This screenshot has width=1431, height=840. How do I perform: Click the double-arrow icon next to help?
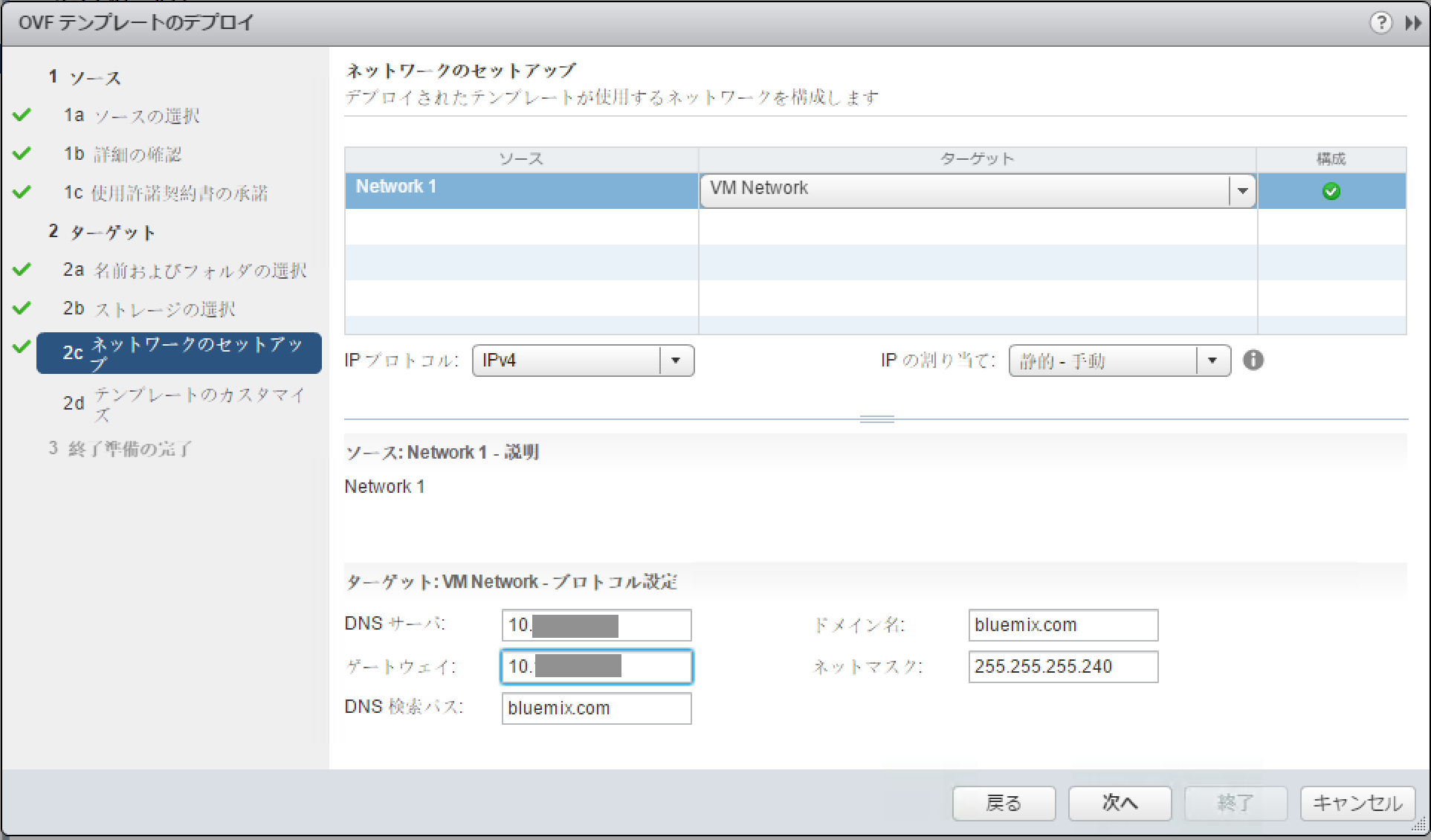(1412, 23)
